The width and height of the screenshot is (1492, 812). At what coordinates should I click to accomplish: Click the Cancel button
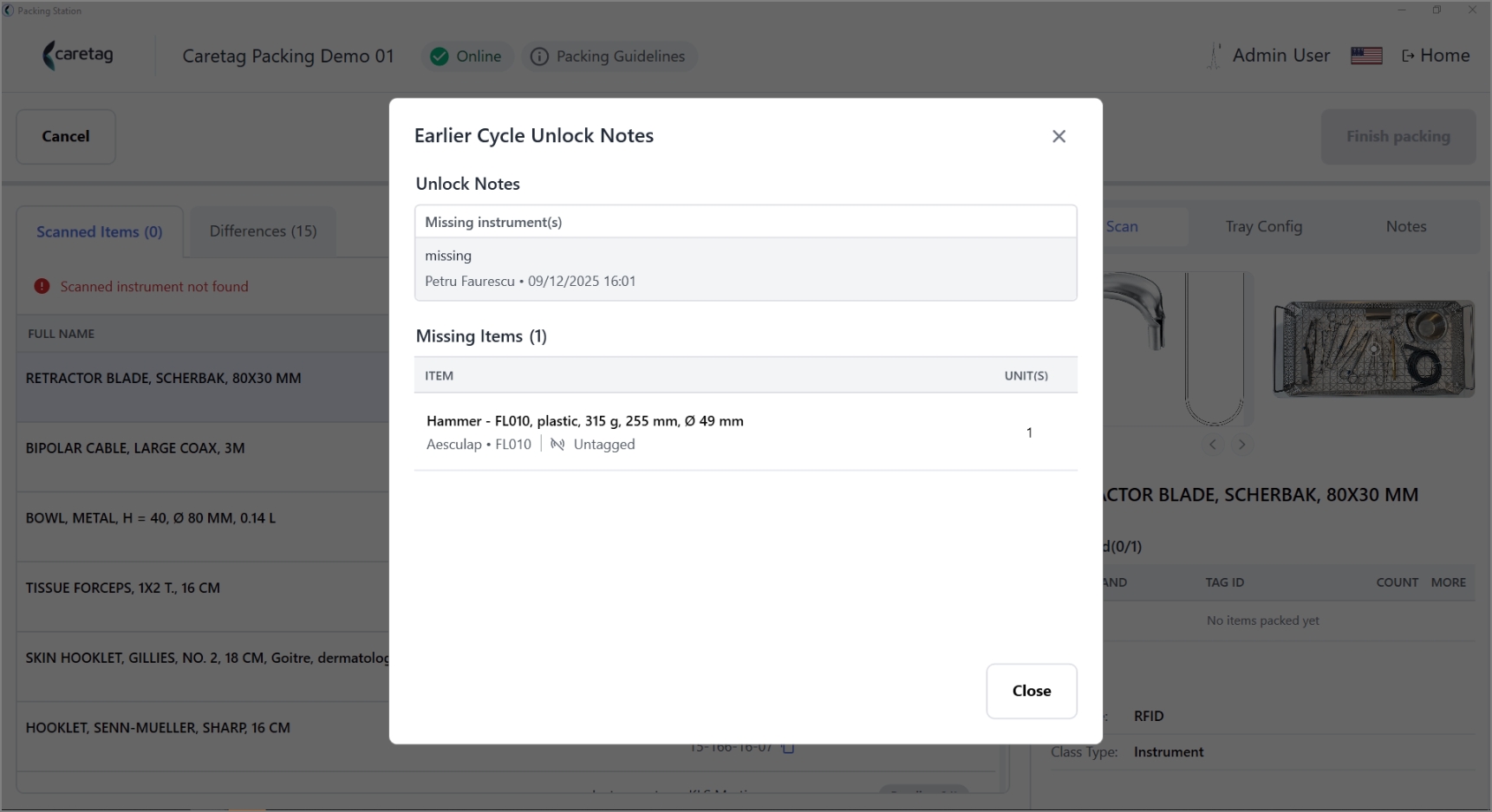click(66, 136)
